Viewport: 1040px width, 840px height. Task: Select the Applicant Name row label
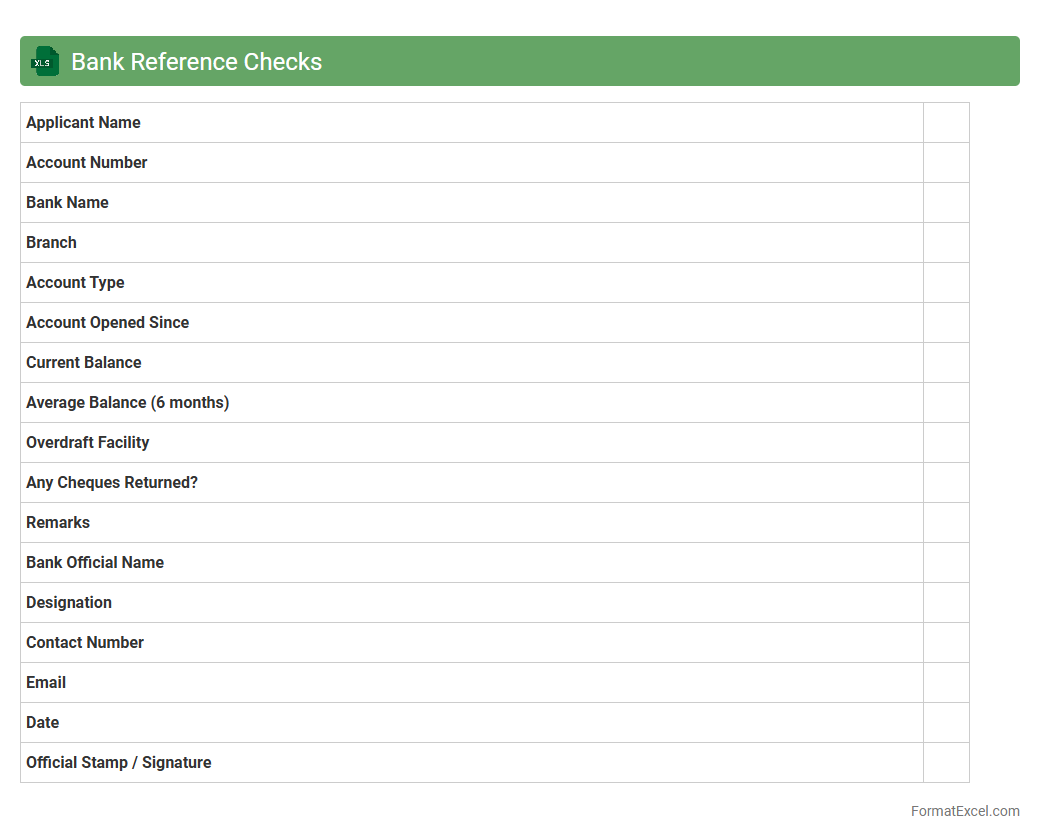coord(83,122)
